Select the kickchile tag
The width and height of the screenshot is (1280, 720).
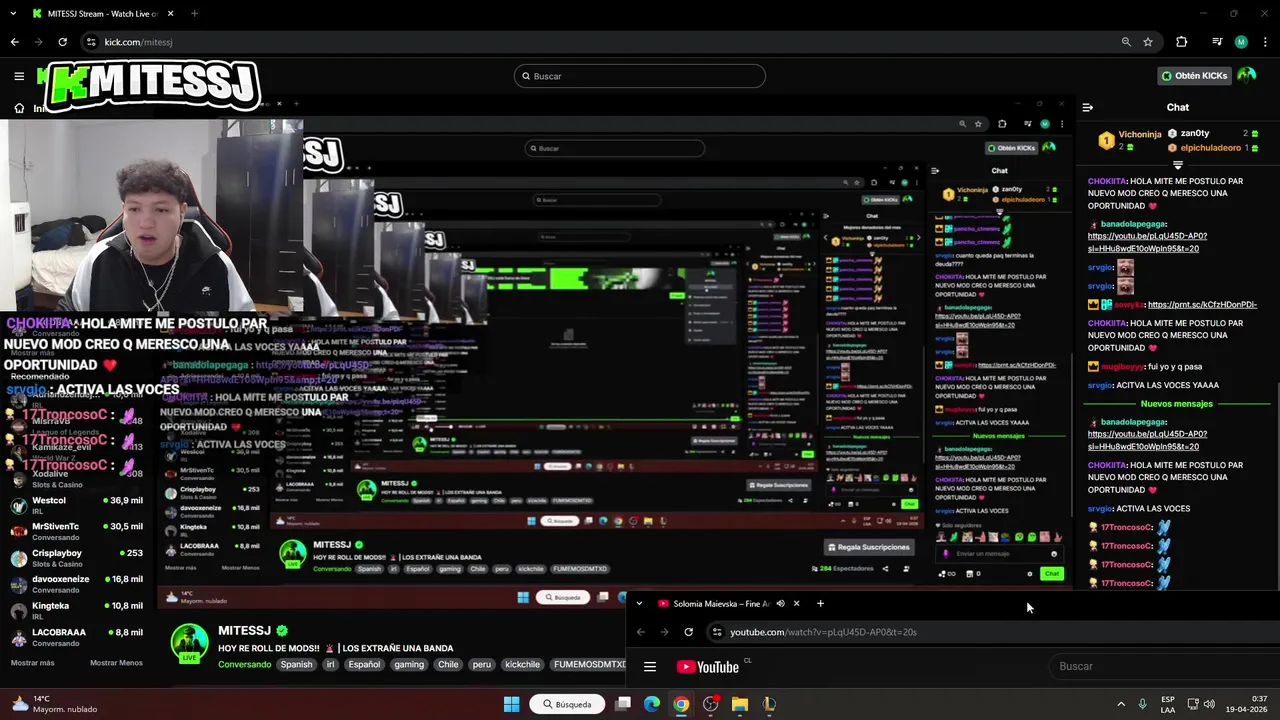[x=522, y=664]
